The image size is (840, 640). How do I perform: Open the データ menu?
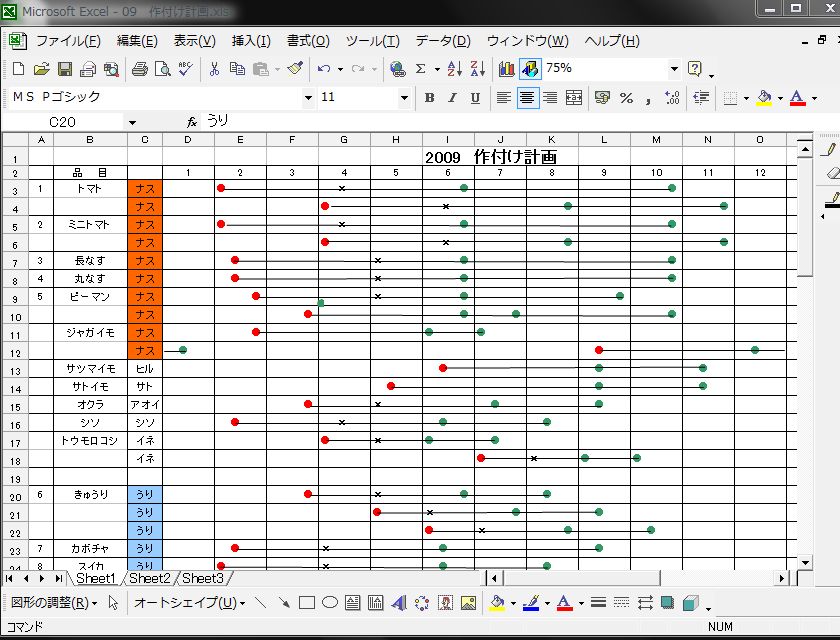[443, 41]
